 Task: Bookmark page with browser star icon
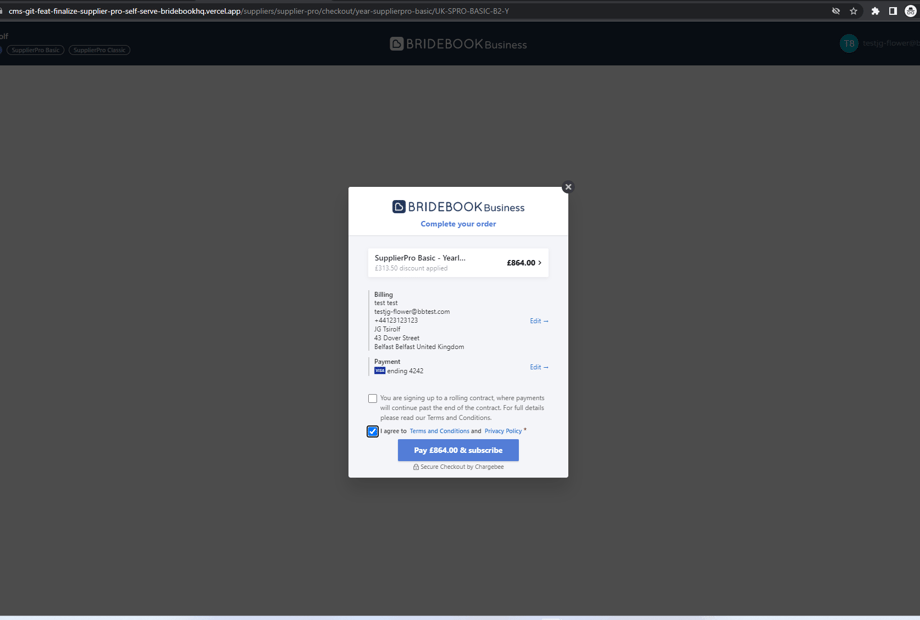point(854,11)
